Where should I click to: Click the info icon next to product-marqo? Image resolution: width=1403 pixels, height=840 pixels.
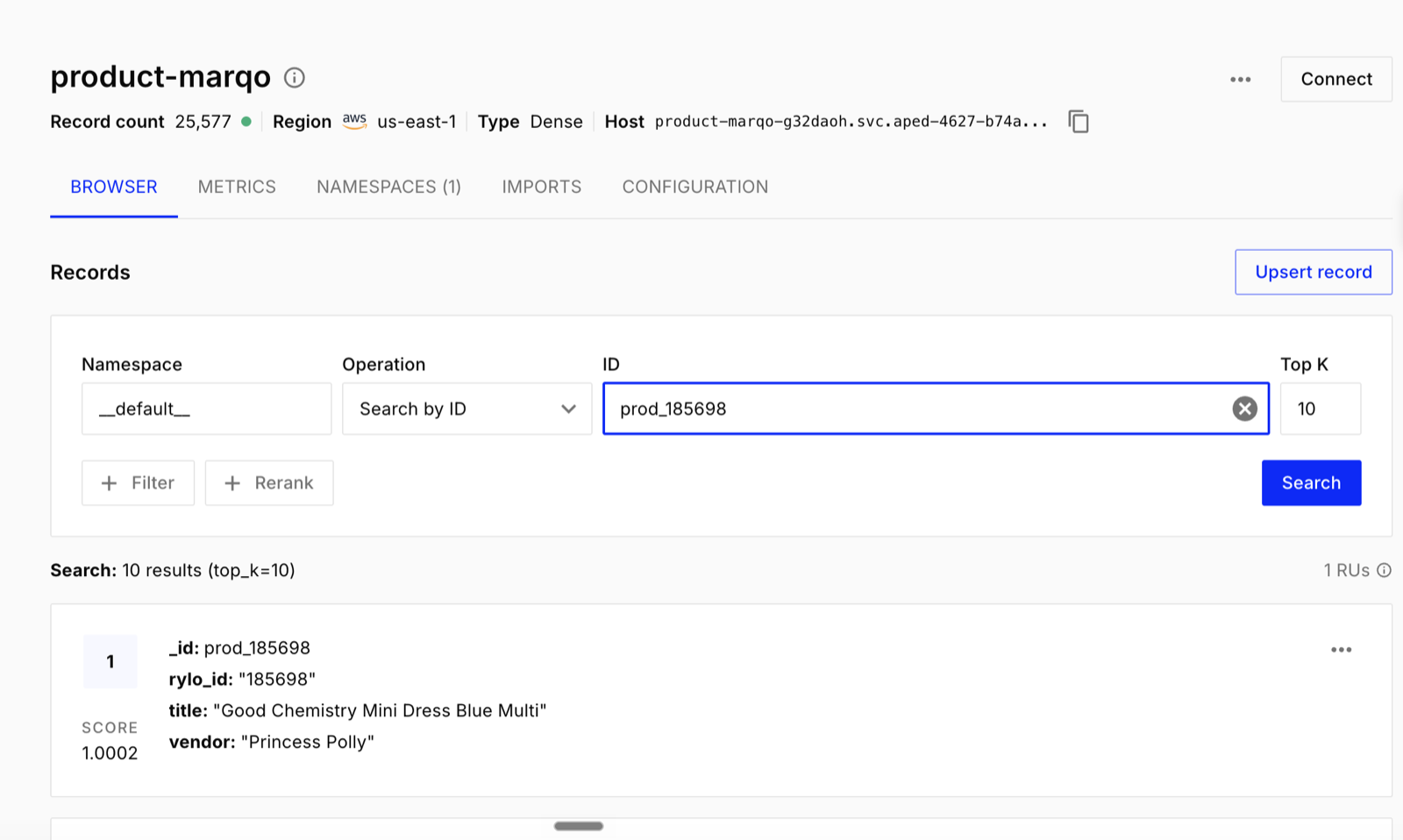click(x=295, y=78)
